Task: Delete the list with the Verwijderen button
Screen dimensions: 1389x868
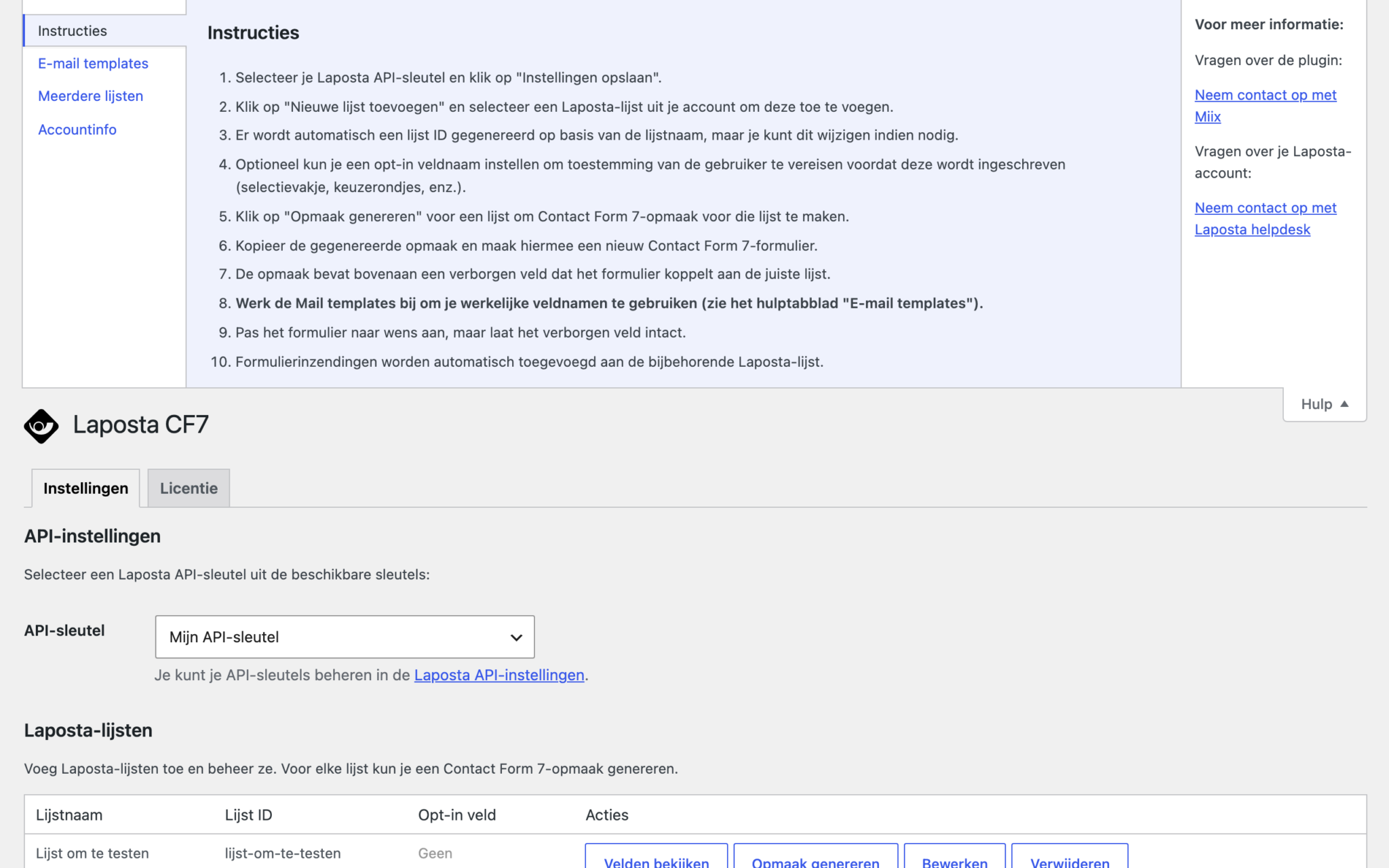Action: [1070, 859]
